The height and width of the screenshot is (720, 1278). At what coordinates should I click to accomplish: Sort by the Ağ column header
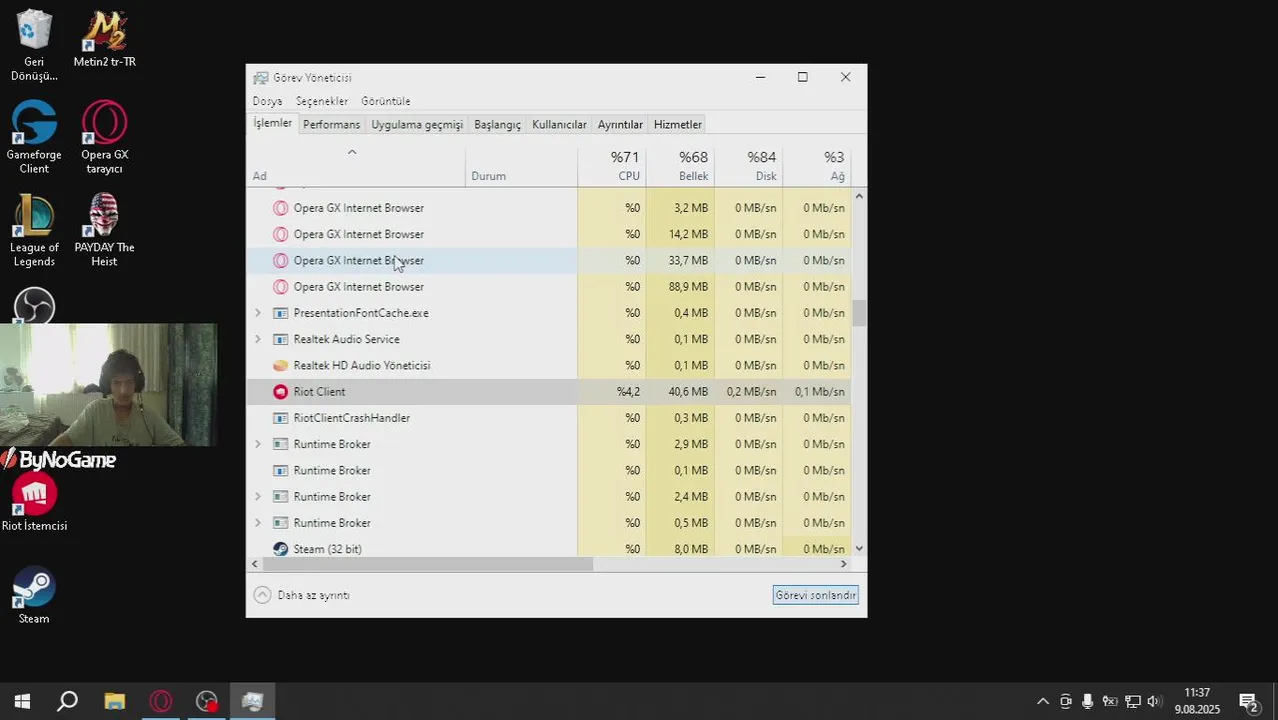816,166
